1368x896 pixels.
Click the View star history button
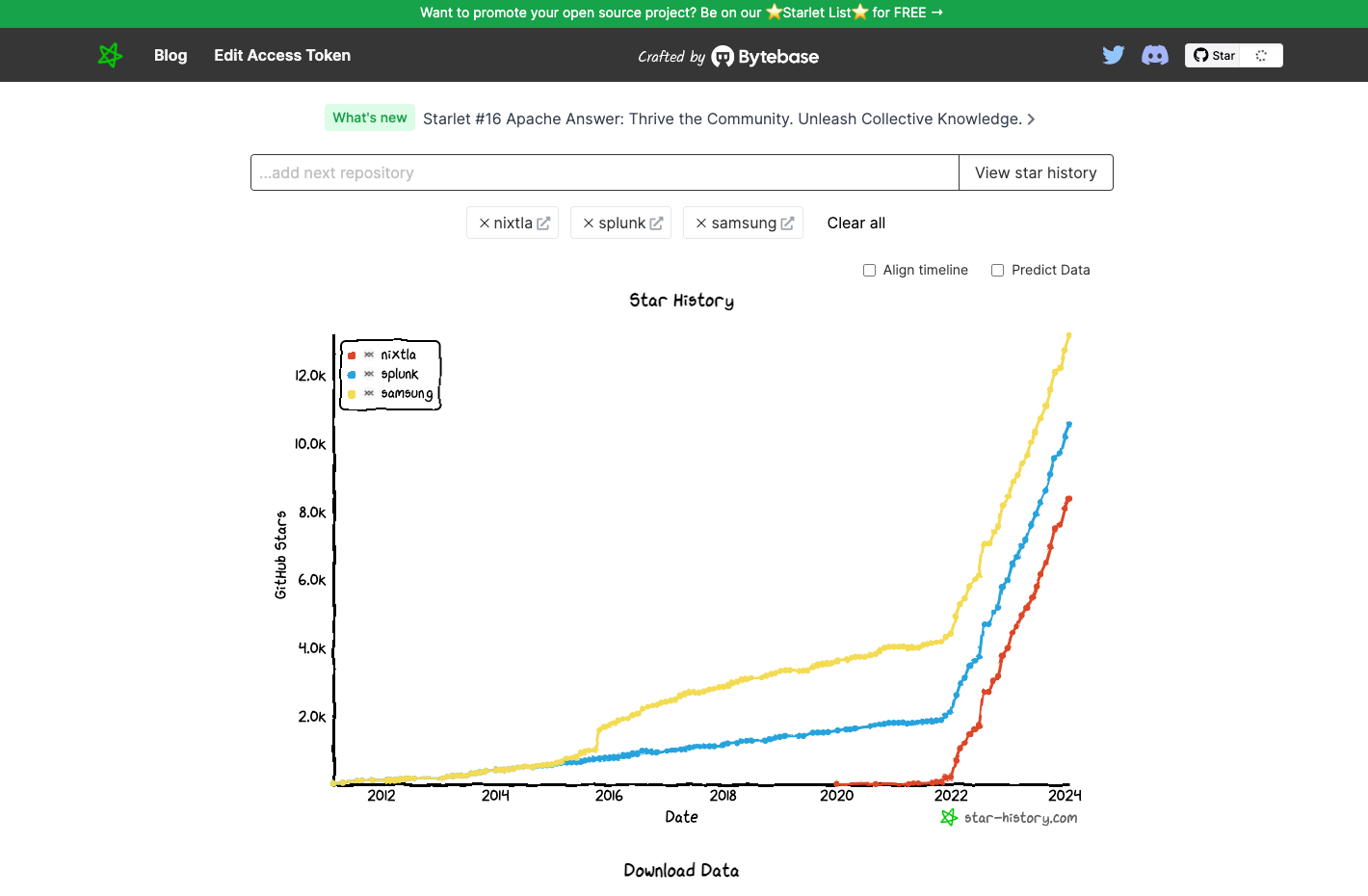tap(1036, 172)
